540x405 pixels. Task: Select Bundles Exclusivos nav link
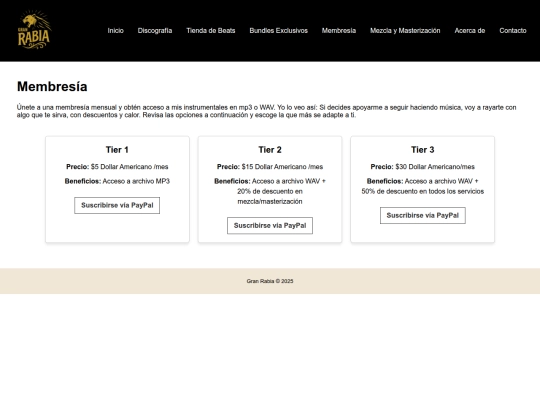tap(279, 31)
